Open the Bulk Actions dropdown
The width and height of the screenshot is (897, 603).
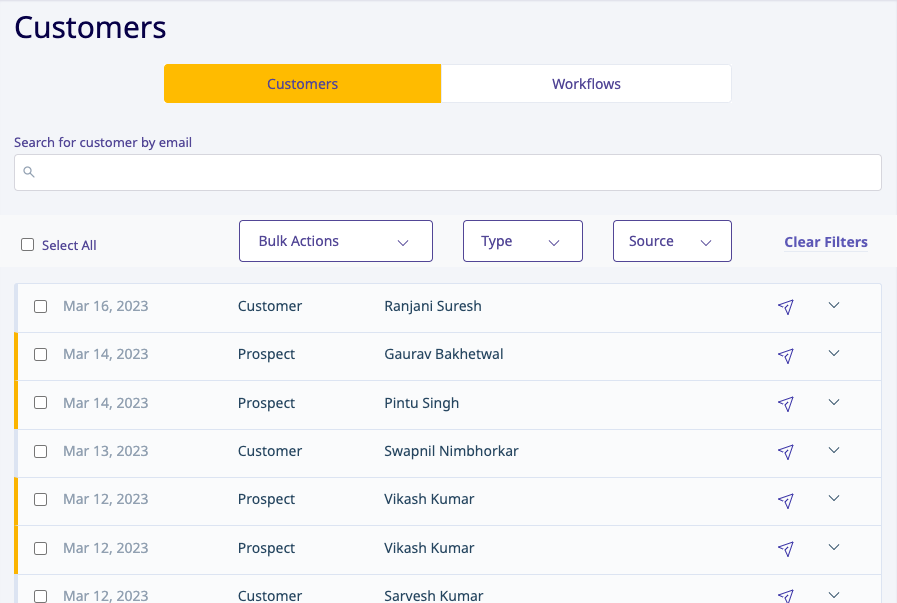point(335,241)
